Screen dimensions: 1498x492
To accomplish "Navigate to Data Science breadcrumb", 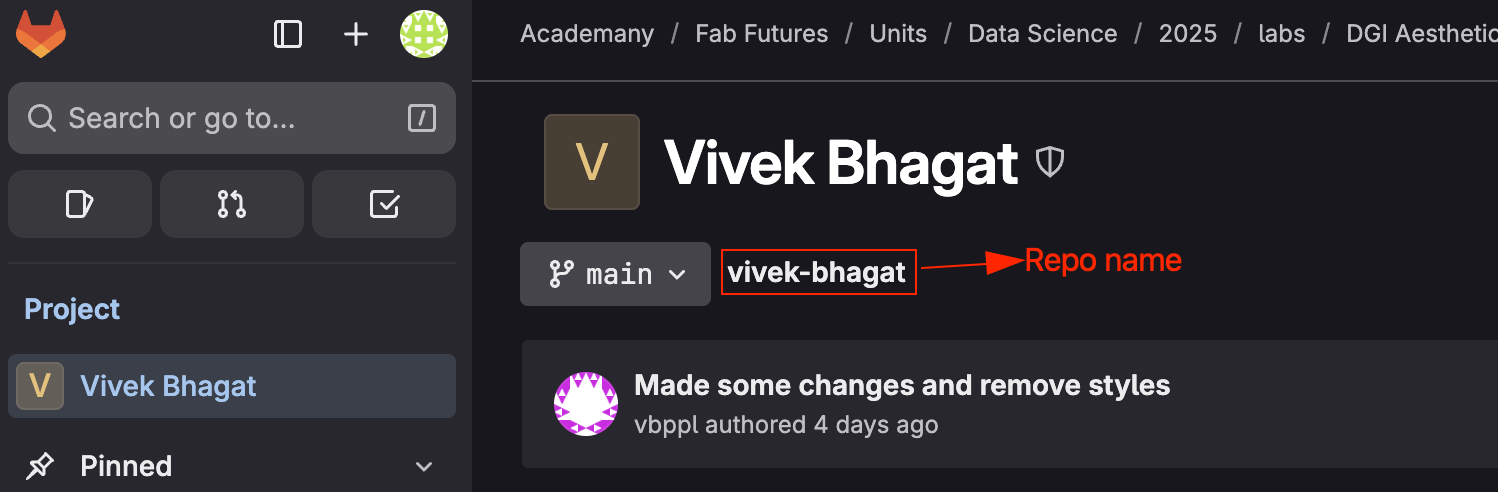I will pyautogui.click(x=1043, y=34).
